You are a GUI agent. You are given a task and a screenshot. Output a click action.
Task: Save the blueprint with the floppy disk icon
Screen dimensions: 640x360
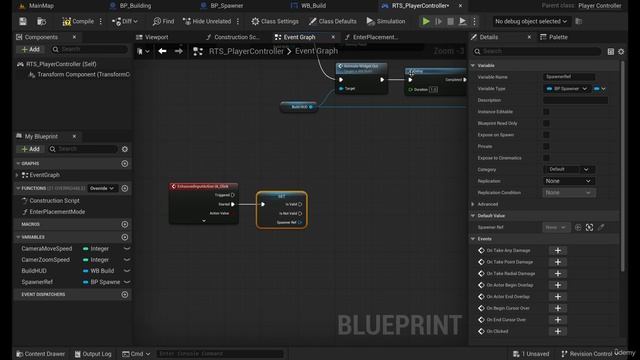point(23,21)
